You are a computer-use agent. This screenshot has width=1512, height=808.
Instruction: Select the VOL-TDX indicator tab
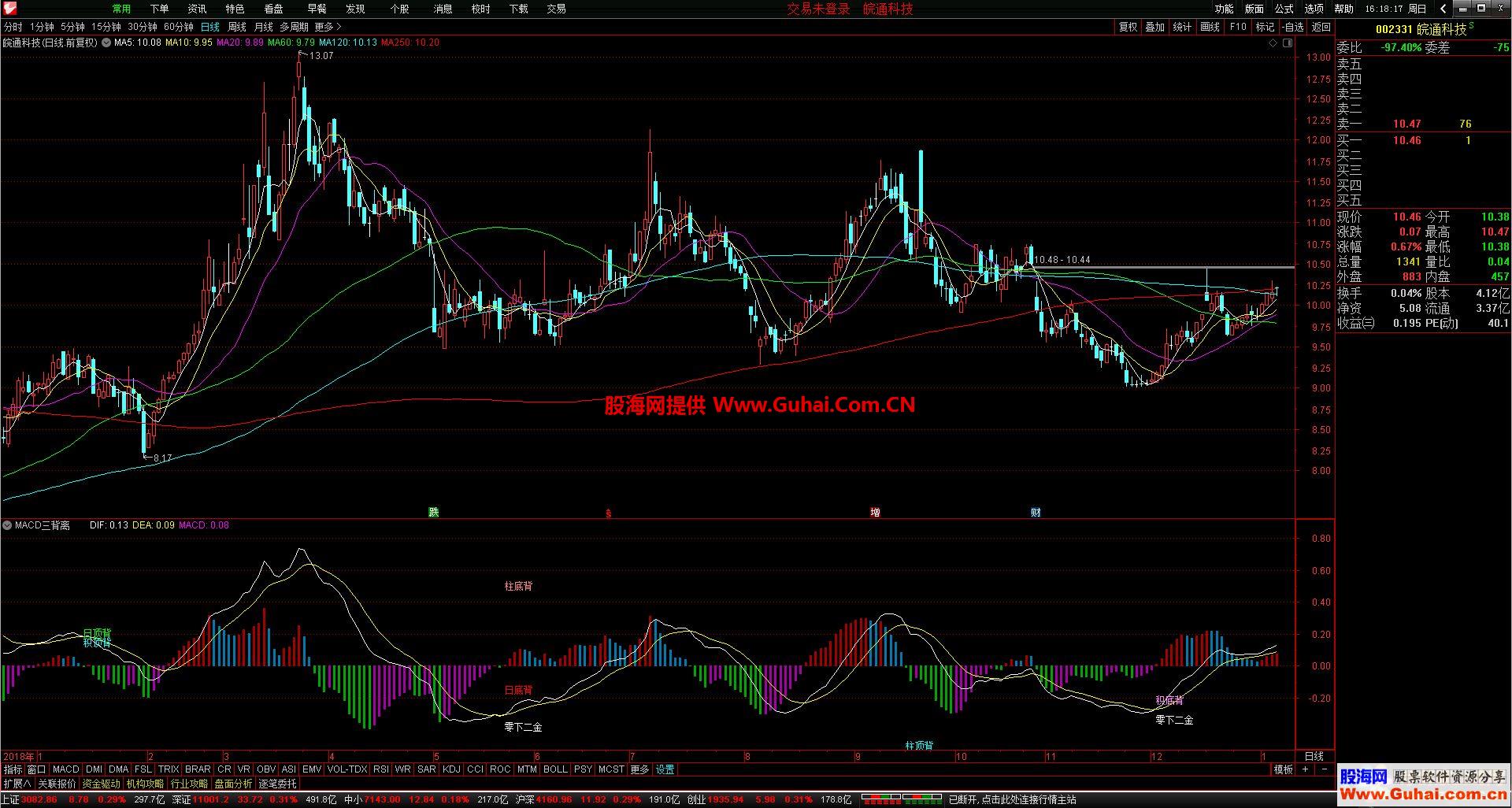tap(346, 769)
